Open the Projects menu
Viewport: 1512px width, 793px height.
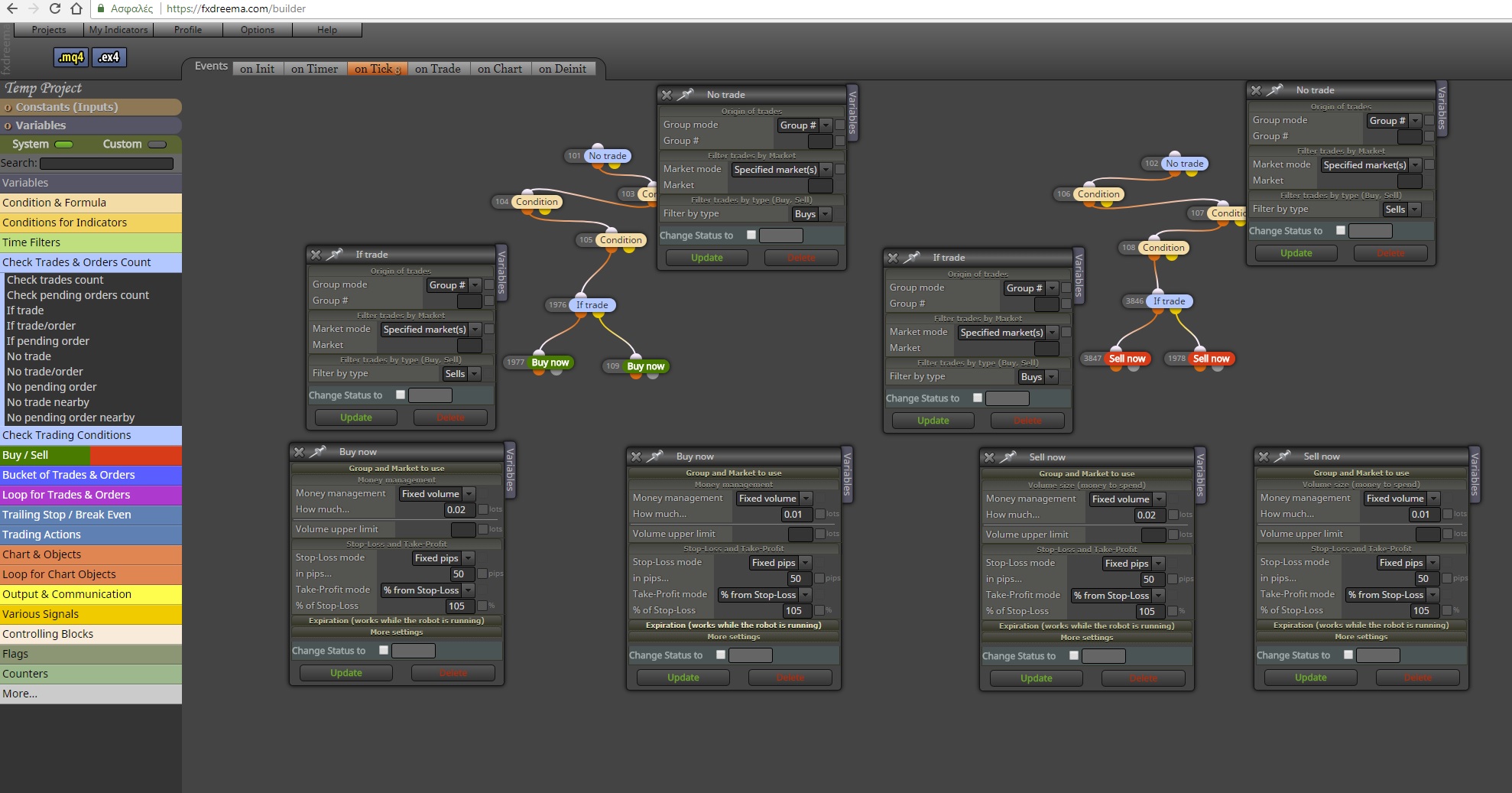49,30
